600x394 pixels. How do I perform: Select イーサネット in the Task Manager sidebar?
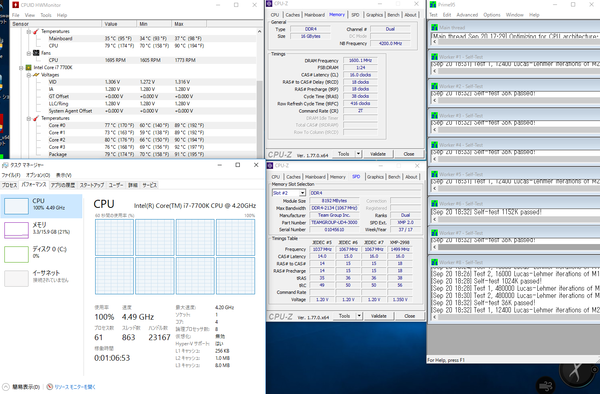tap(41, 278)
